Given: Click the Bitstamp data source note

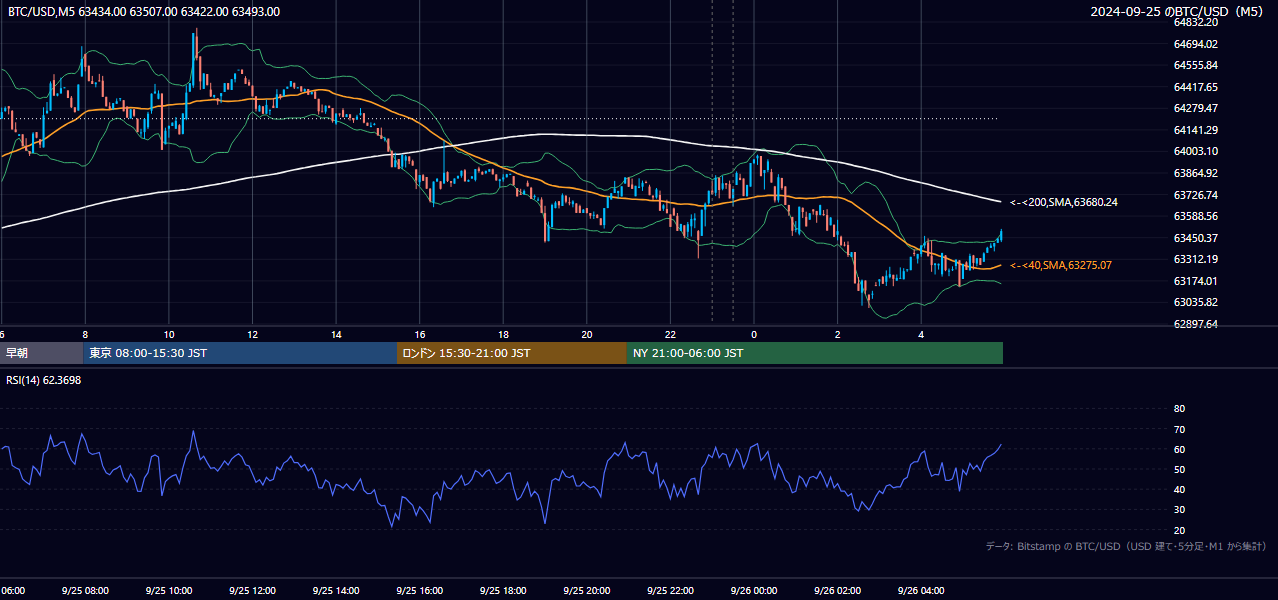Looking at the screenshot, I should coord(1126,547).
